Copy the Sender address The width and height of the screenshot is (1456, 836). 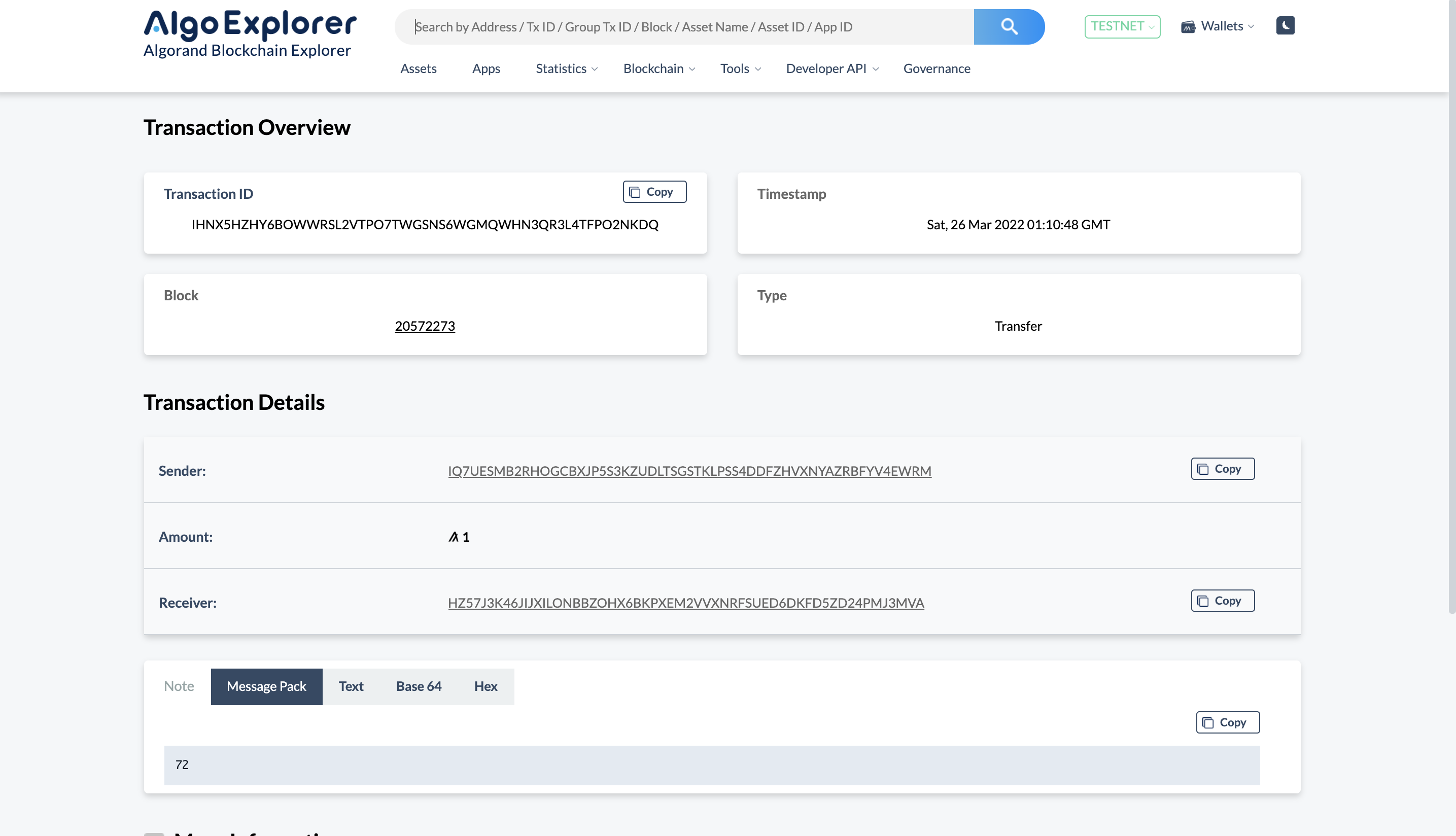tap(1222, 469)
